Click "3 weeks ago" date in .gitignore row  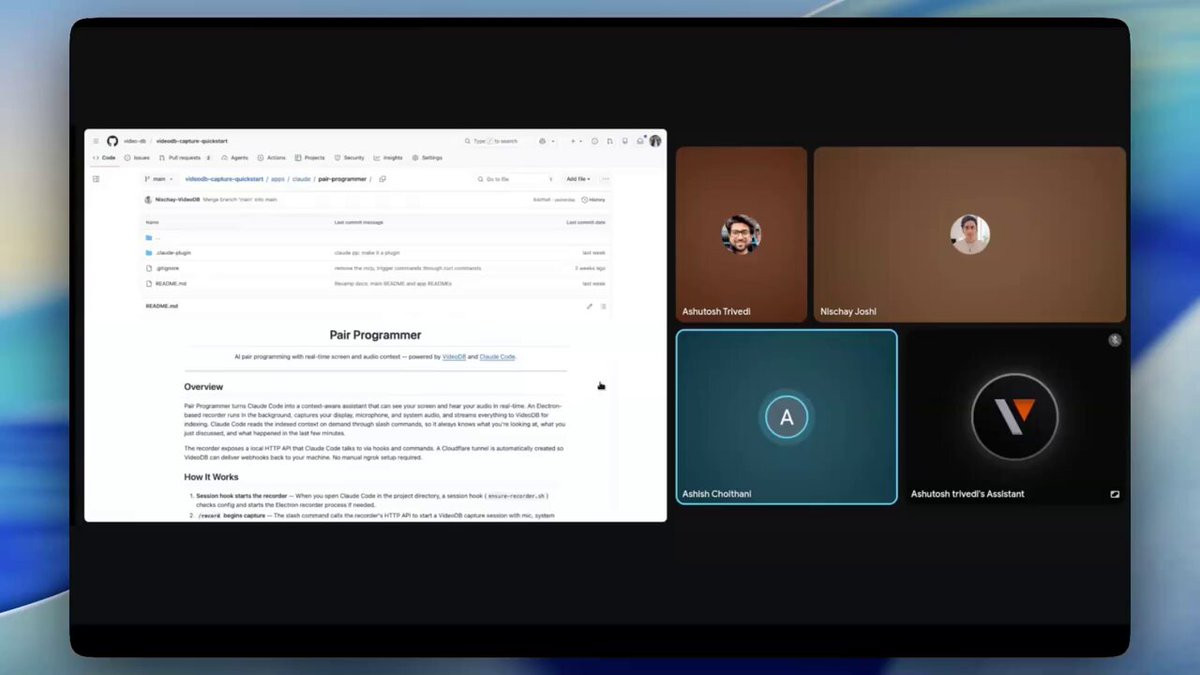pyautogui.click(x=590, y=268)
